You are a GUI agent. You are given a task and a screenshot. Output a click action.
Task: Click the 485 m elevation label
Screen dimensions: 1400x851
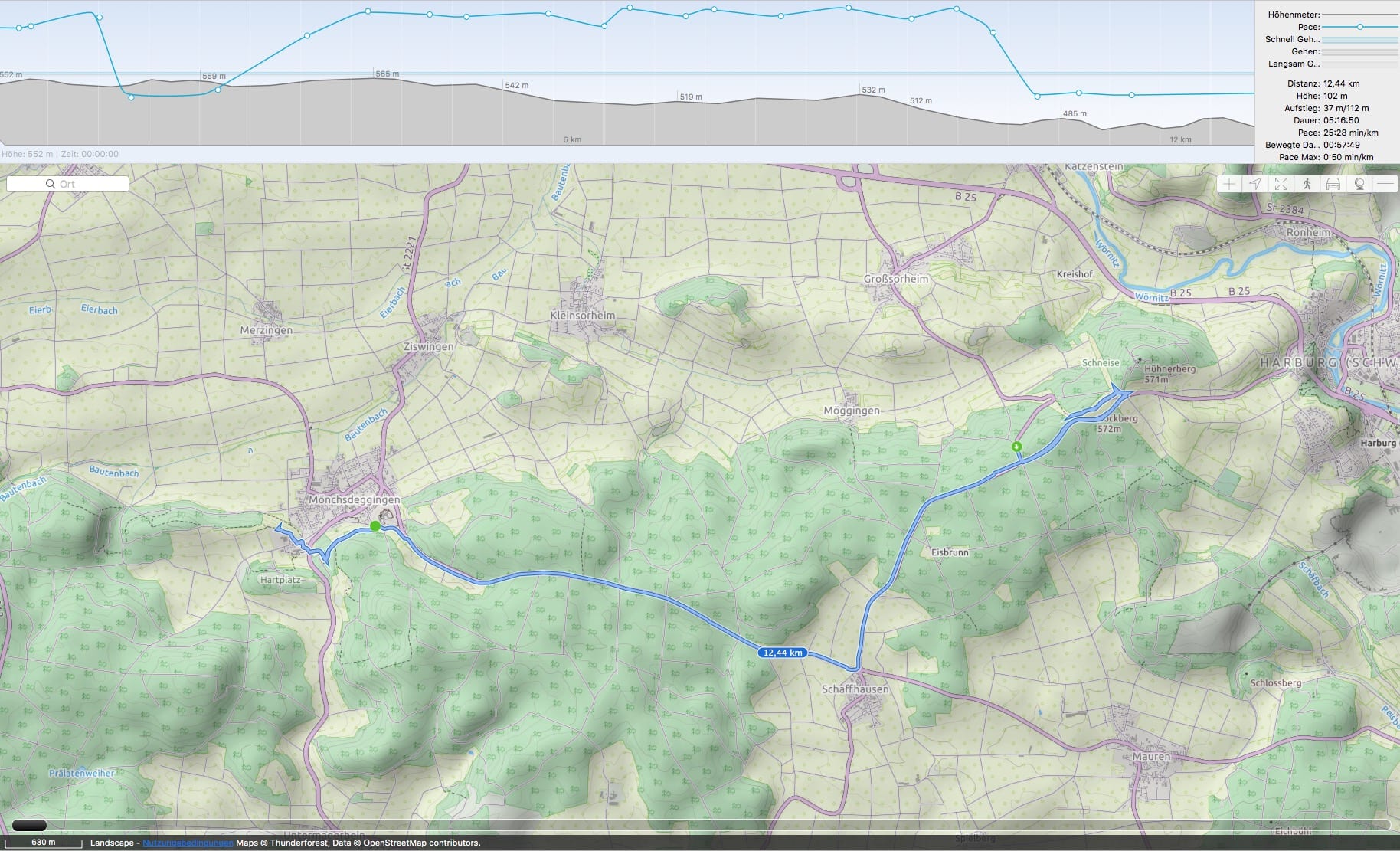(1075, 113)
